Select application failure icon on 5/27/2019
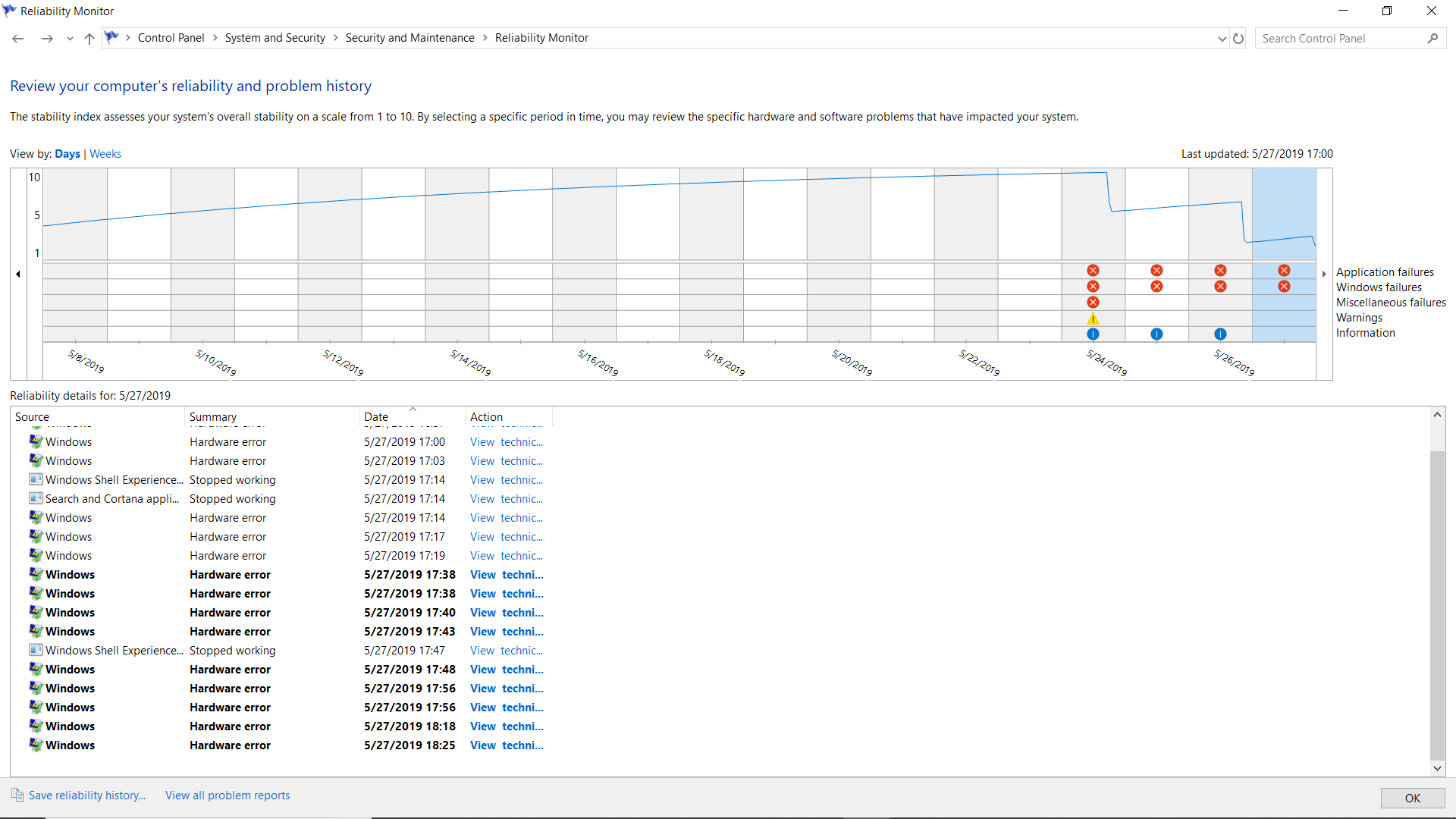Screen dimensions: 1456x819 pos(1284,271)
